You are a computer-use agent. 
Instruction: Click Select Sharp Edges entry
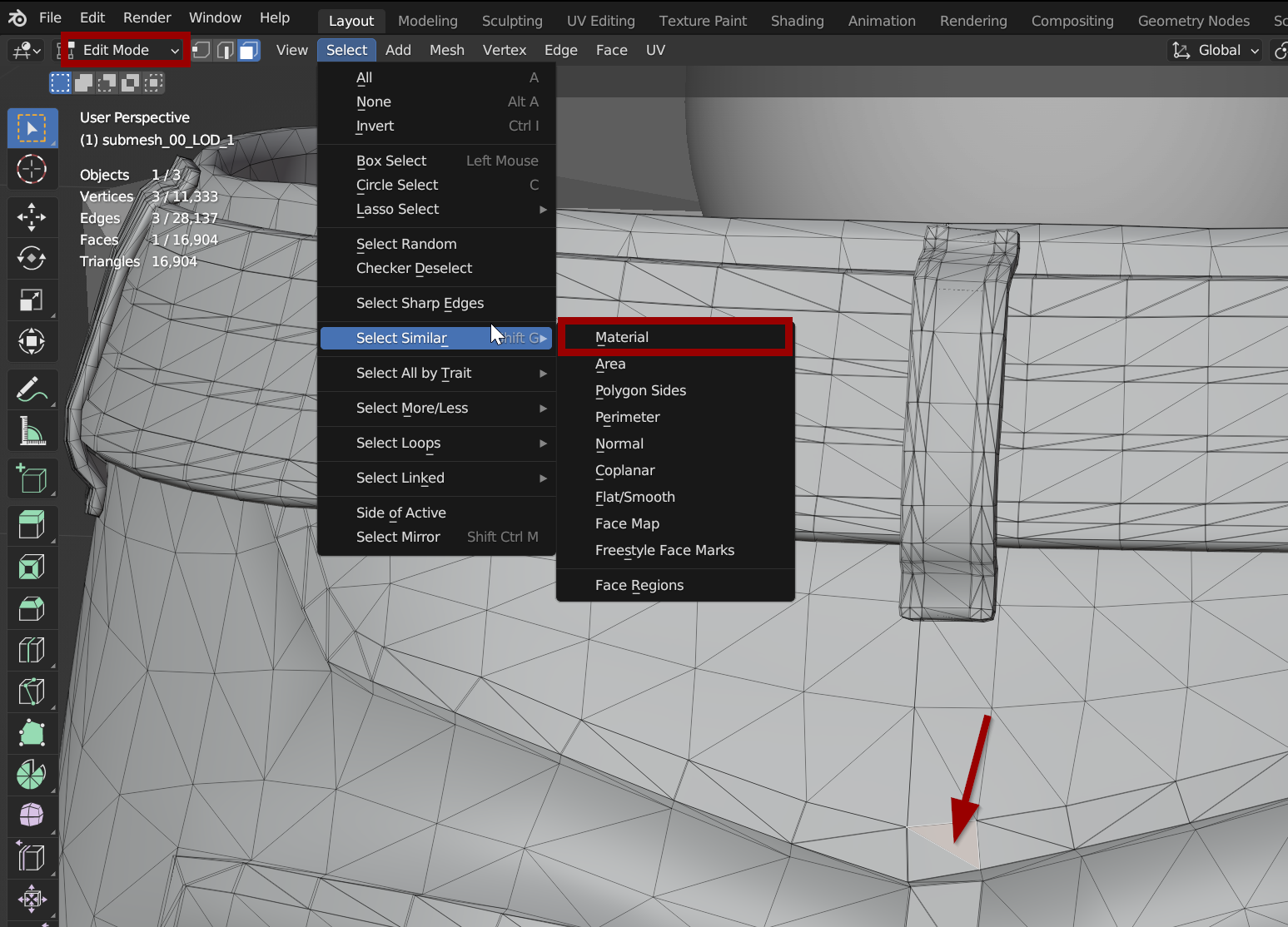tap(420, 303)
